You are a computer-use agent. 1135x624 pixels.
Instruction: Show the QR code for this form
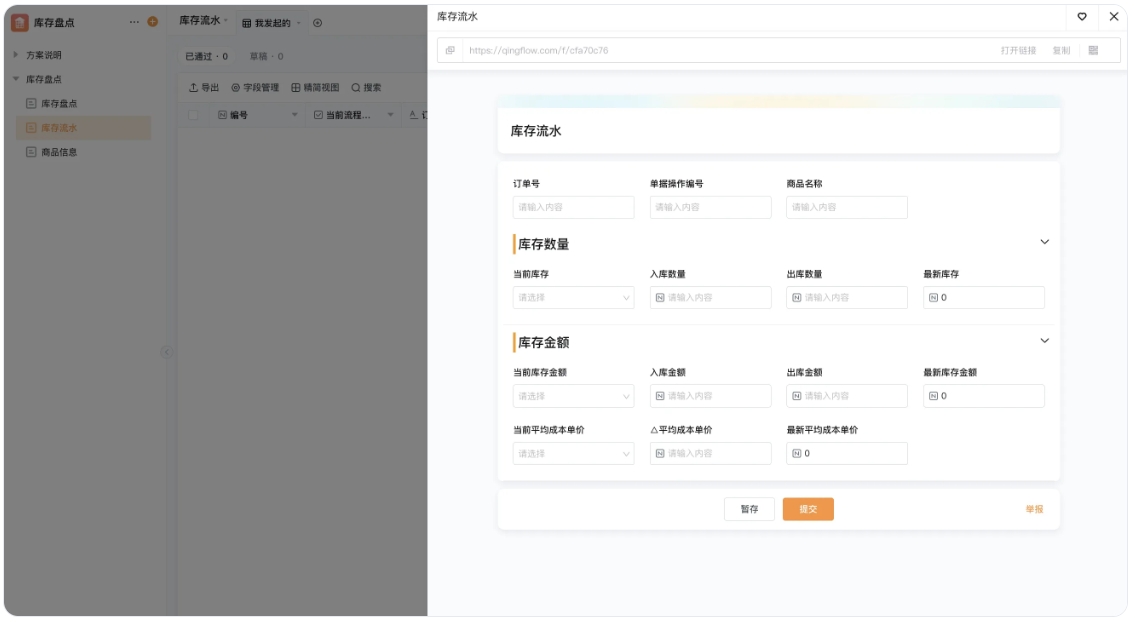click(1094, 50)
